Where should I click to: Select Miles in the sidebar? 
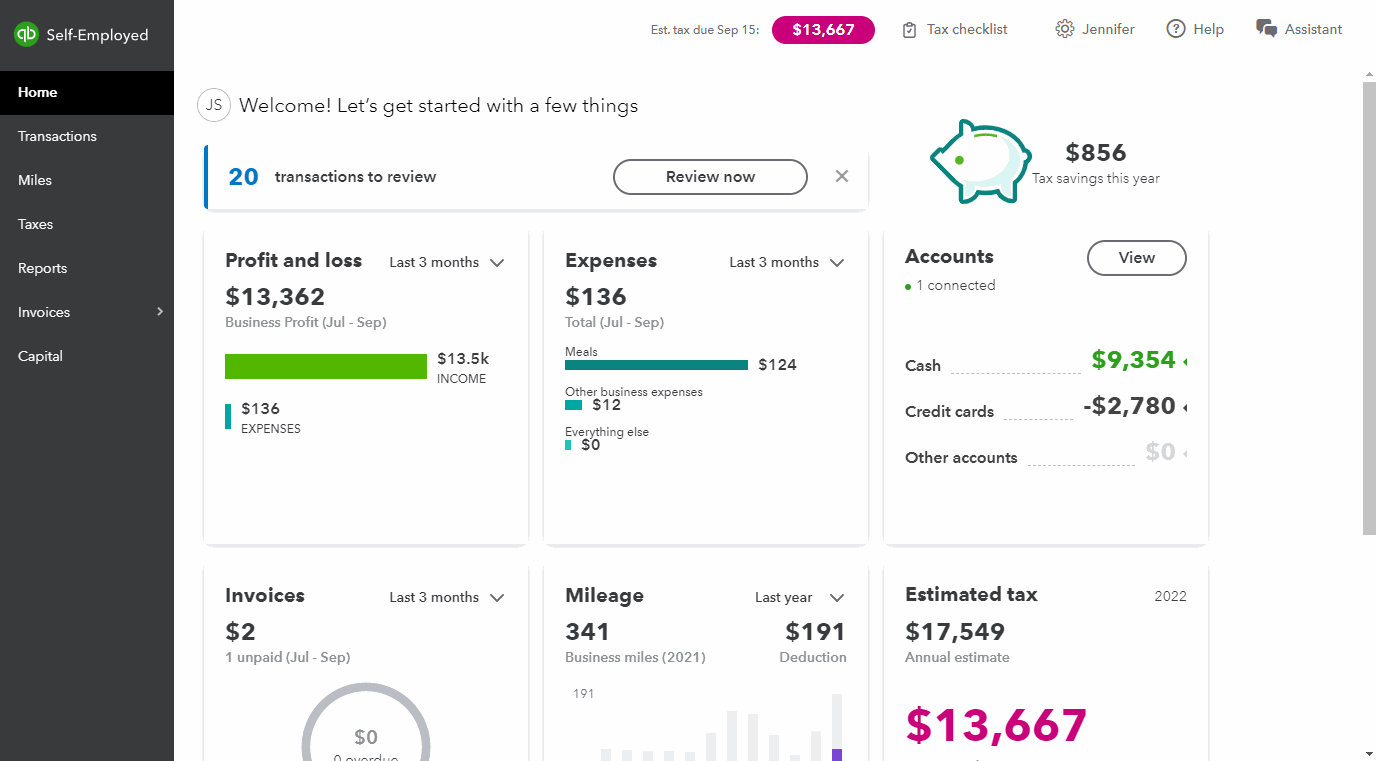pyautogui.click(x=35, y=180)
